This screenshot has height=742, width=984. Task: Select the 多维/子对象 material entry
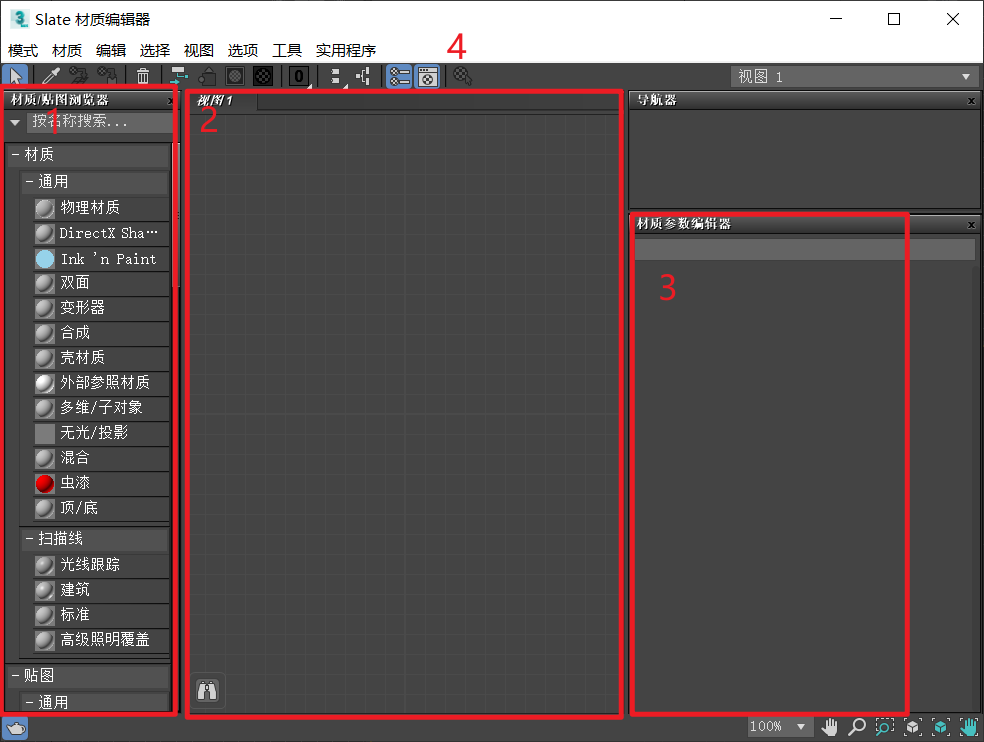[x=101, y=408]
